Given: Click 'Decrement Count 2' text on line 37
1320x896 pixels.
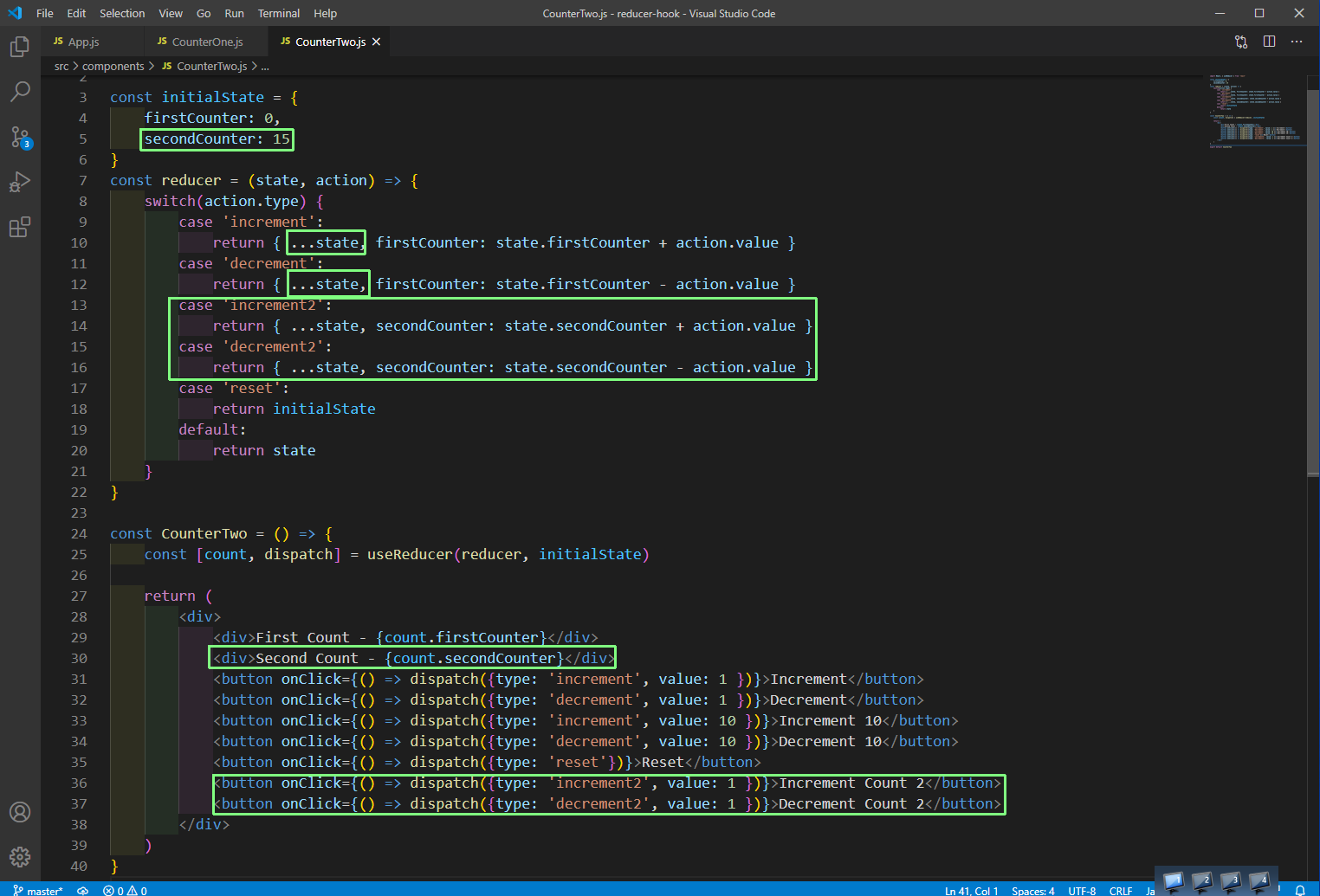Looking at the screenshot, I should (851, 803).
